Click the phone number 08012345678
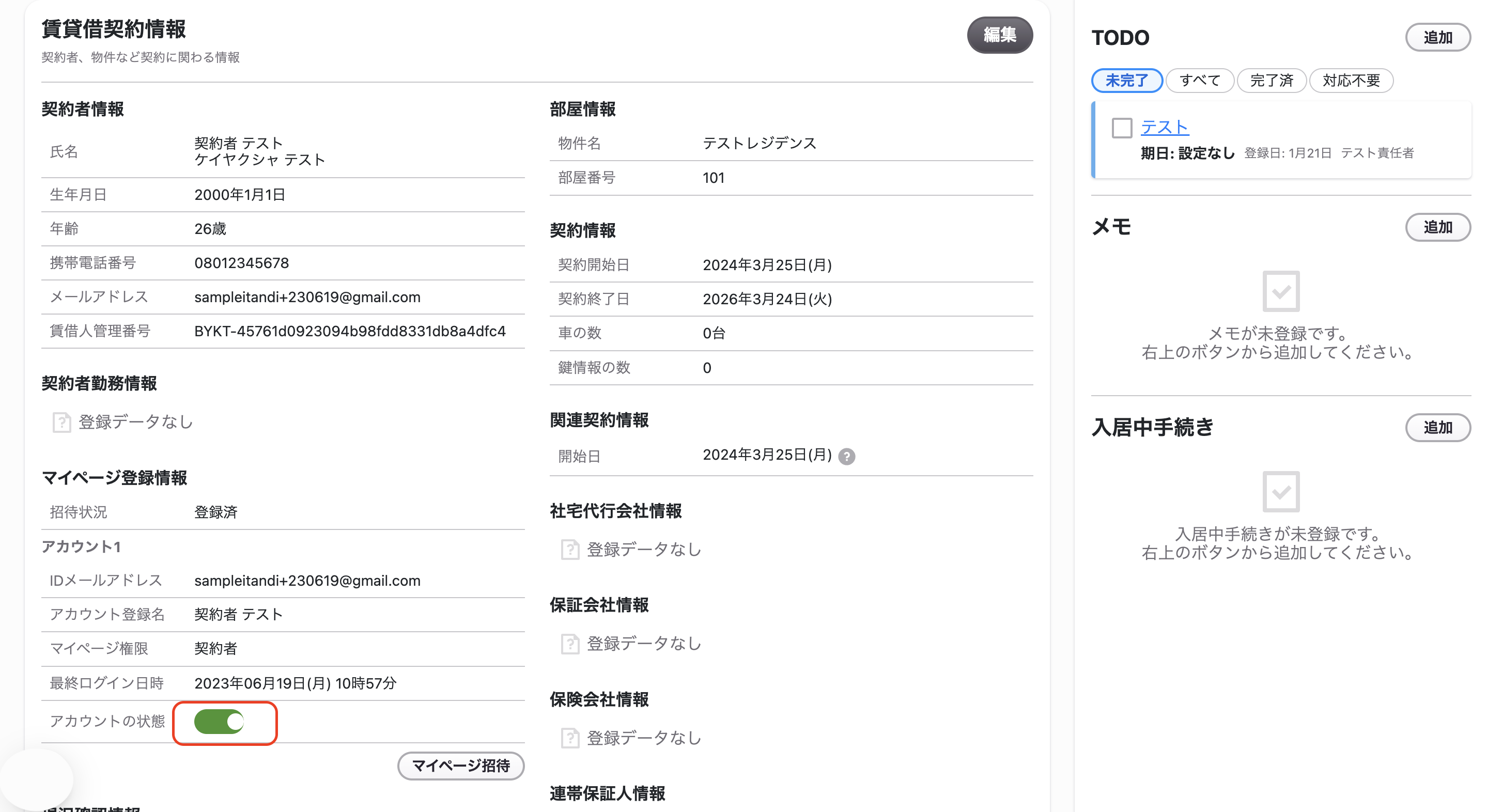 pyautogui.click(x=241, y=263)
